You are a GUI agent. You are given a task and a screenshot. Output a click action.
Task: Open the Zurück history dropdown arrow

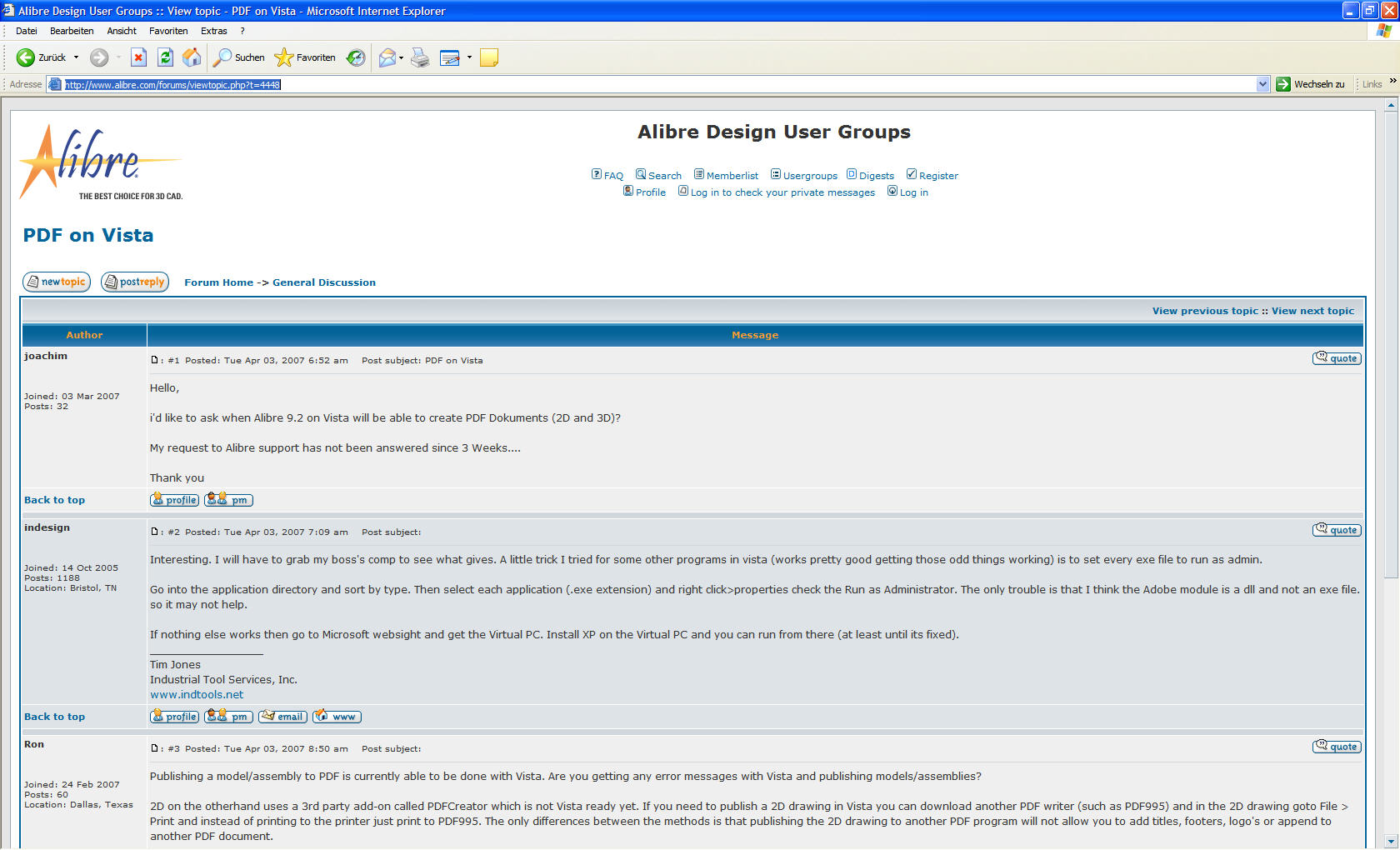coord(76,57)
